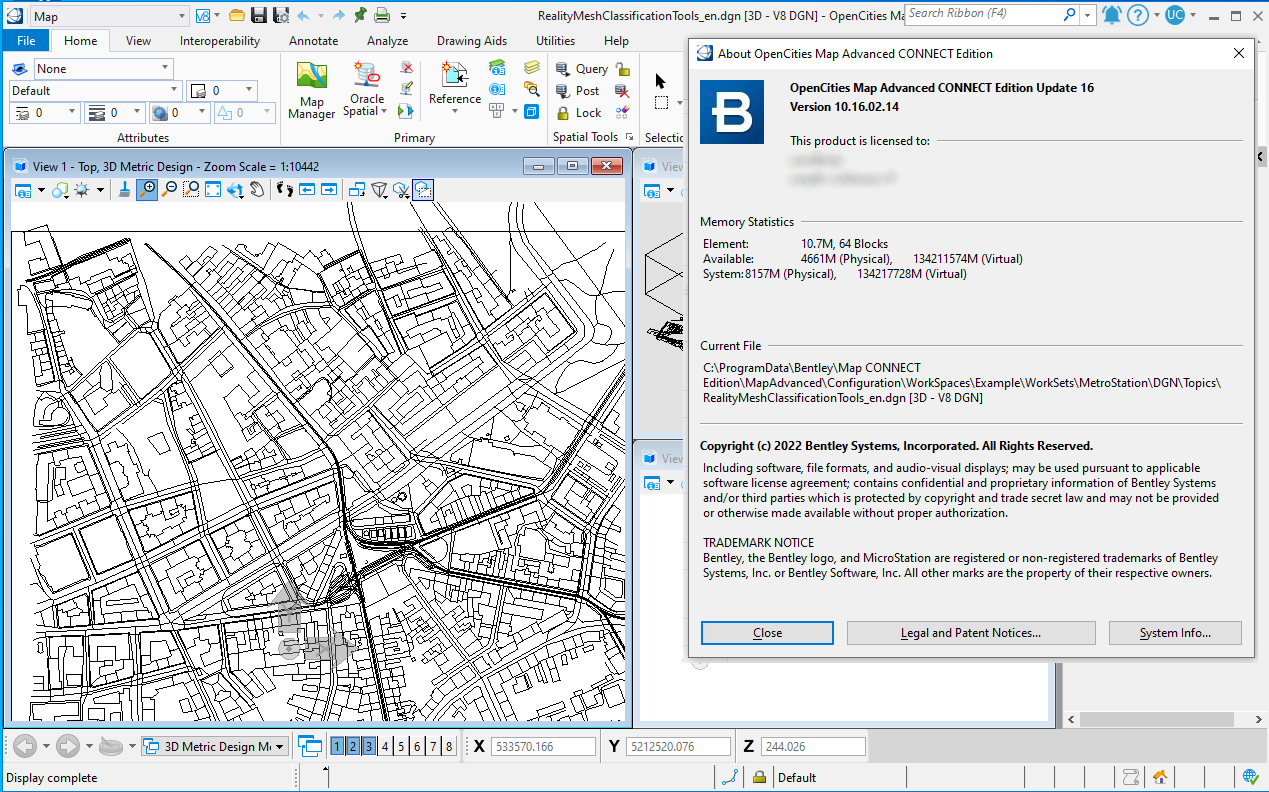Image resolution: width=1269 pixels, height=792 pixels.
Task: Toggle view 3 button in view group
Action: pos(369,746)
